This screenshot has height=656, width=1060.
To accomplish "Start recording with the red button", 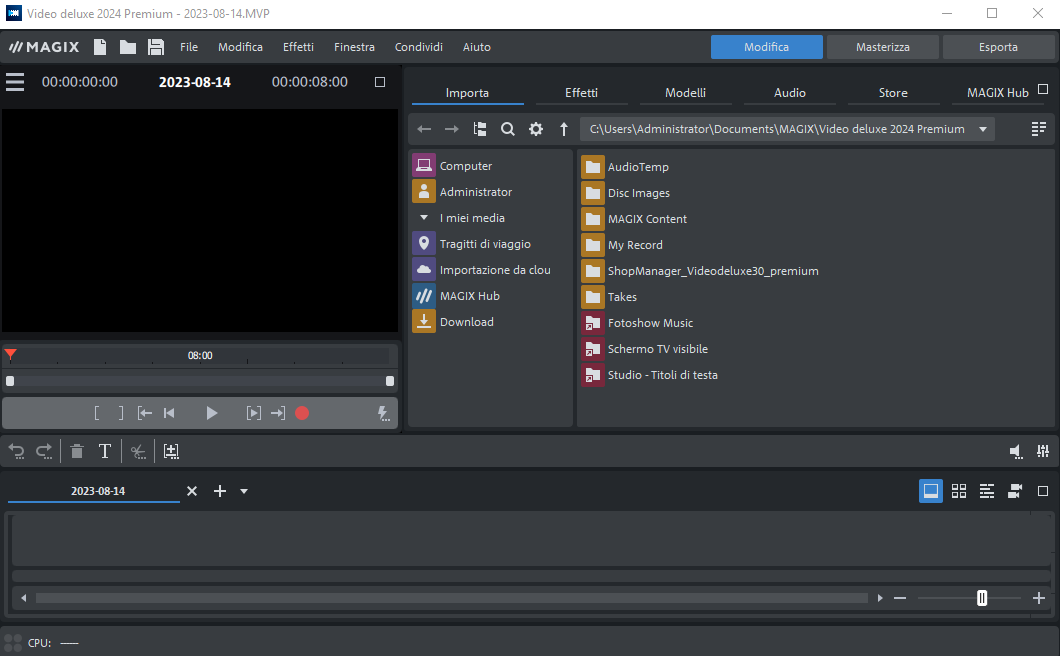I will pos(302,413).
